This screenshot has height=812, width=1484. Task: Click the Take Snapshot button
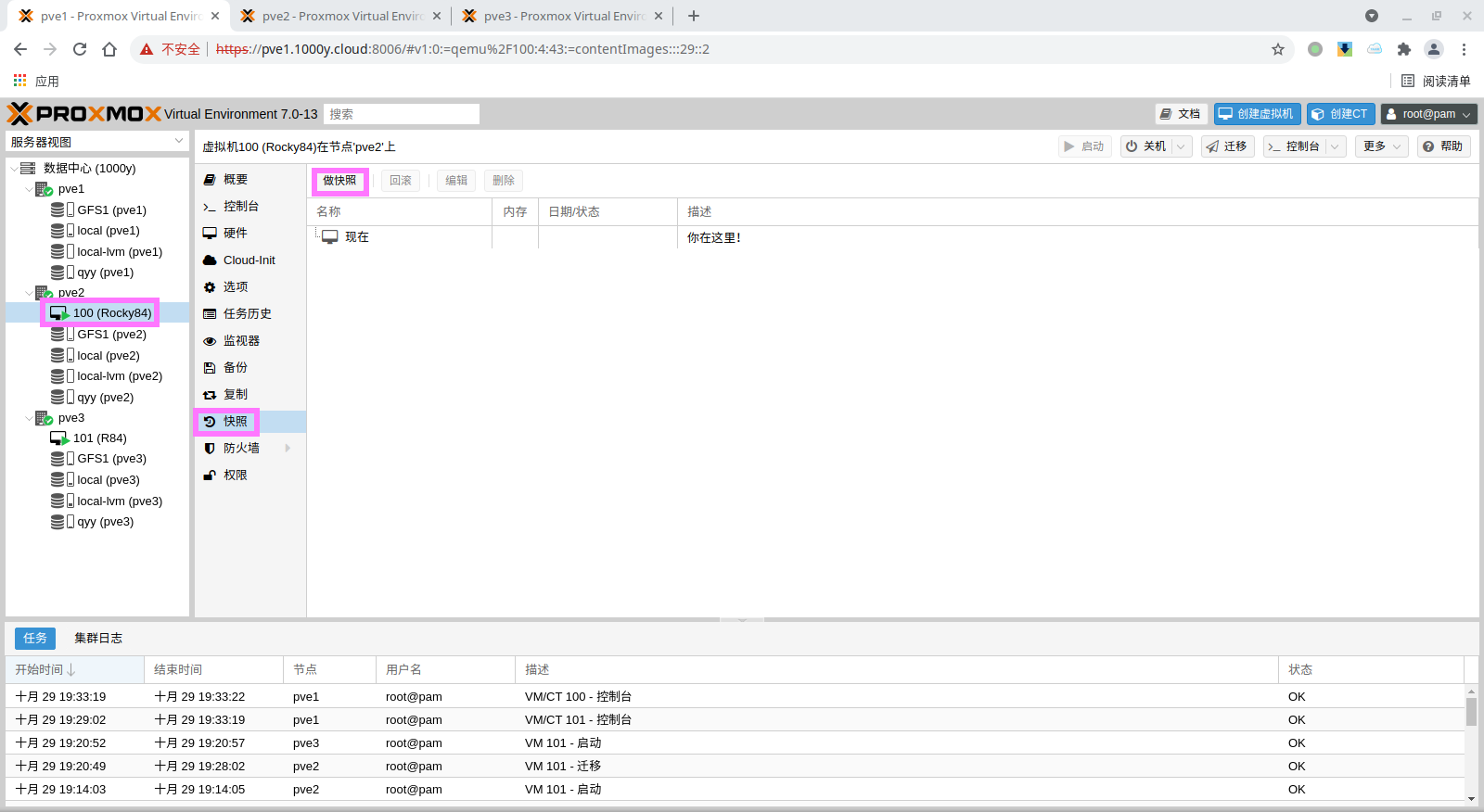(339, 181)
